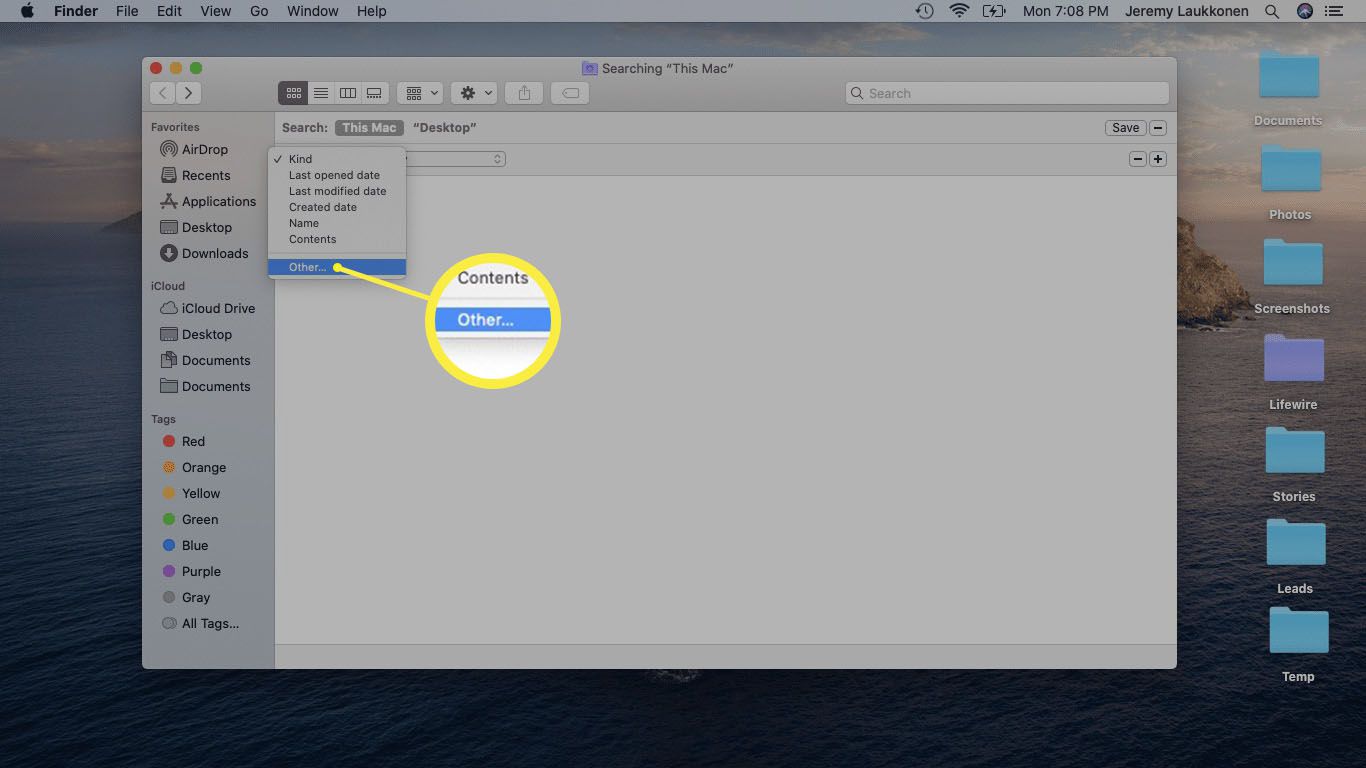The height and width of the screenshot is (768, 1366).
Task: Select 'Last opened date' in attribute menu
Action: 334,175
